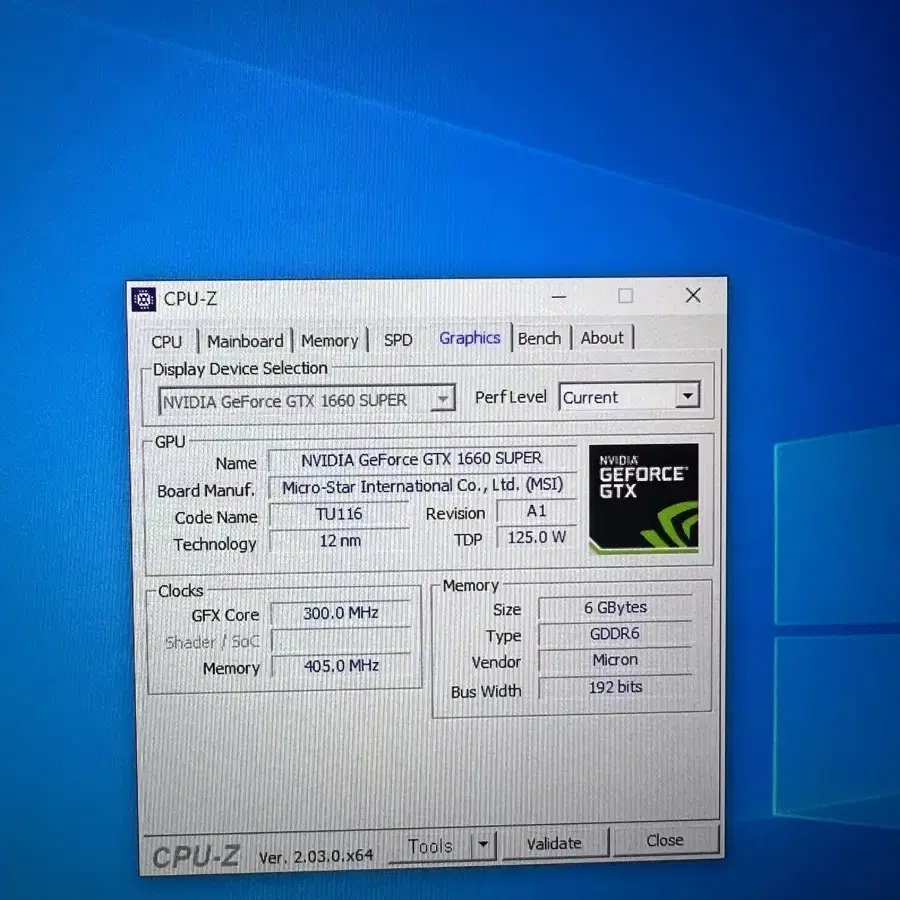This screenshot has width=900, height=900.
Task: Click the Validate button
Action: click(554, 843)
